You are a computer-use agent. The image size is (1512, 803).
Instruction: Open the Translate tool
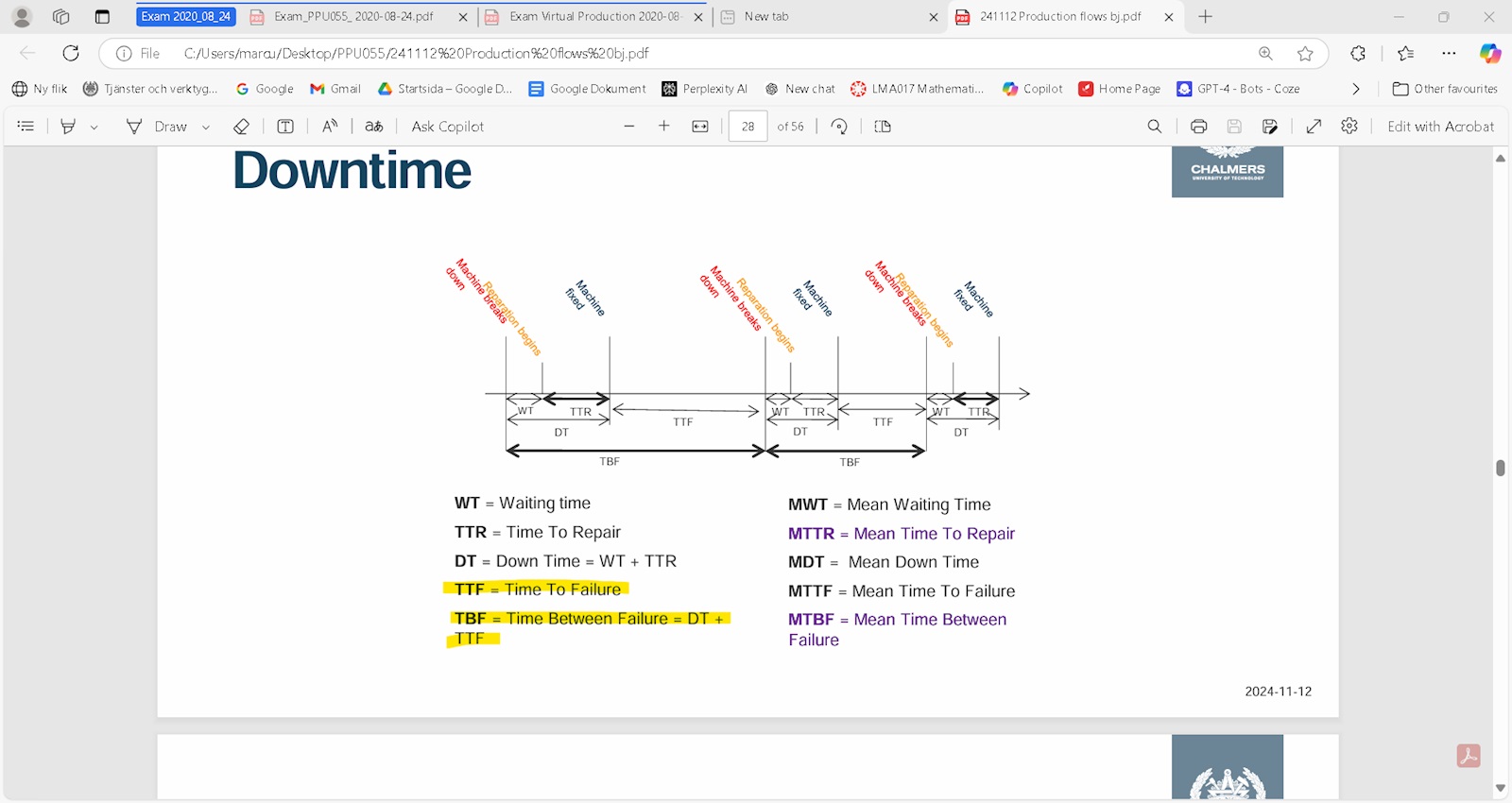[374, 127]
